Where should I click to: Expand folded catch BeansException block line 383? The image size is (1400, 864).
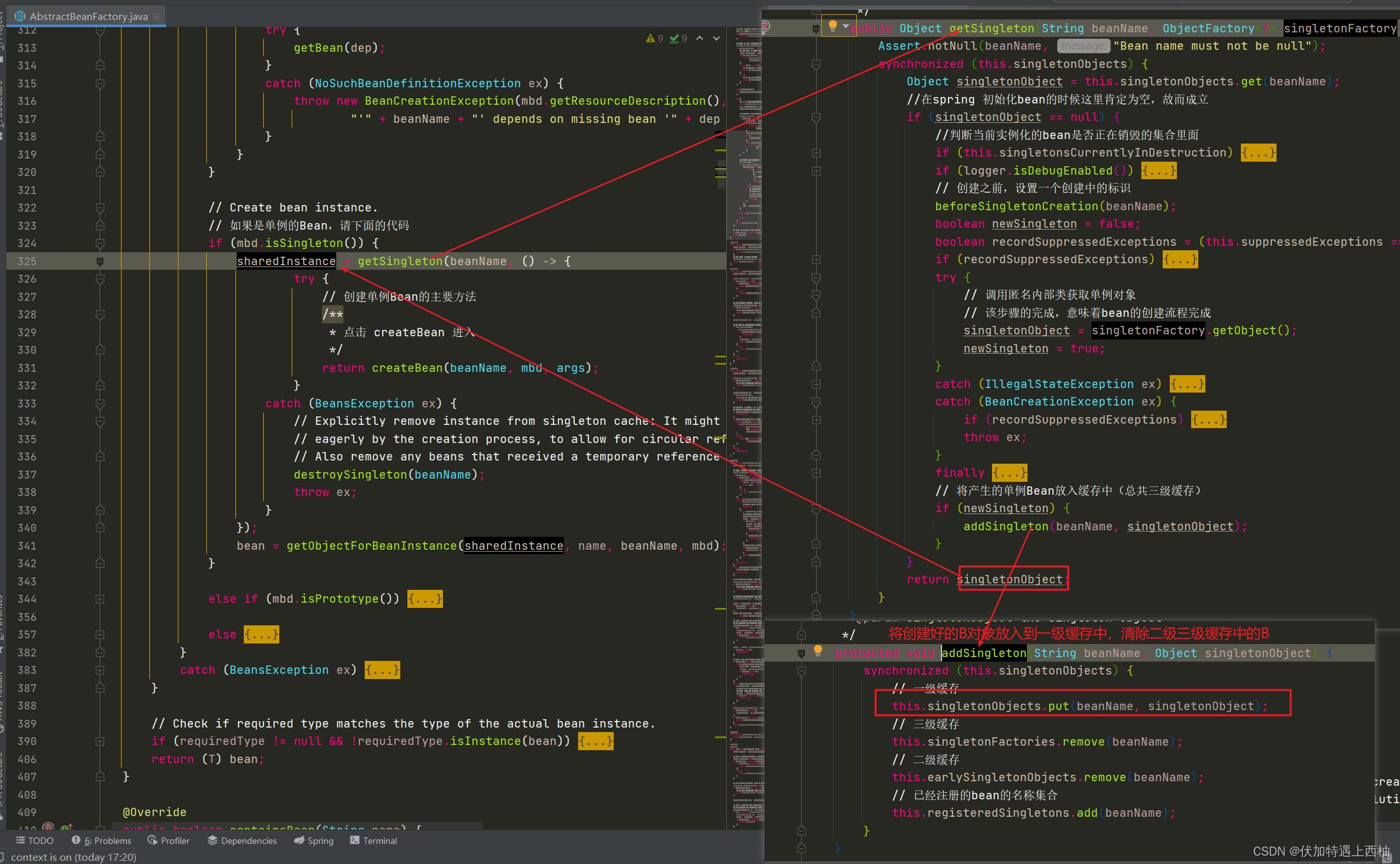[382, 670]
